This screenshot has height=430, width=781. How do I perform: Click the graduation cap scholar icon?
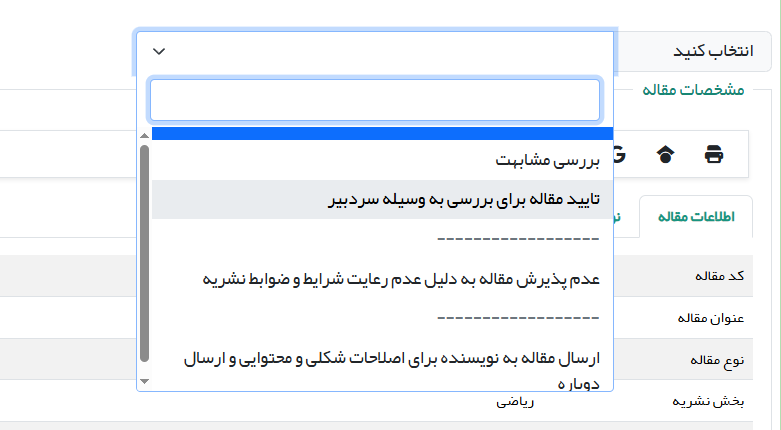point(665,155)
